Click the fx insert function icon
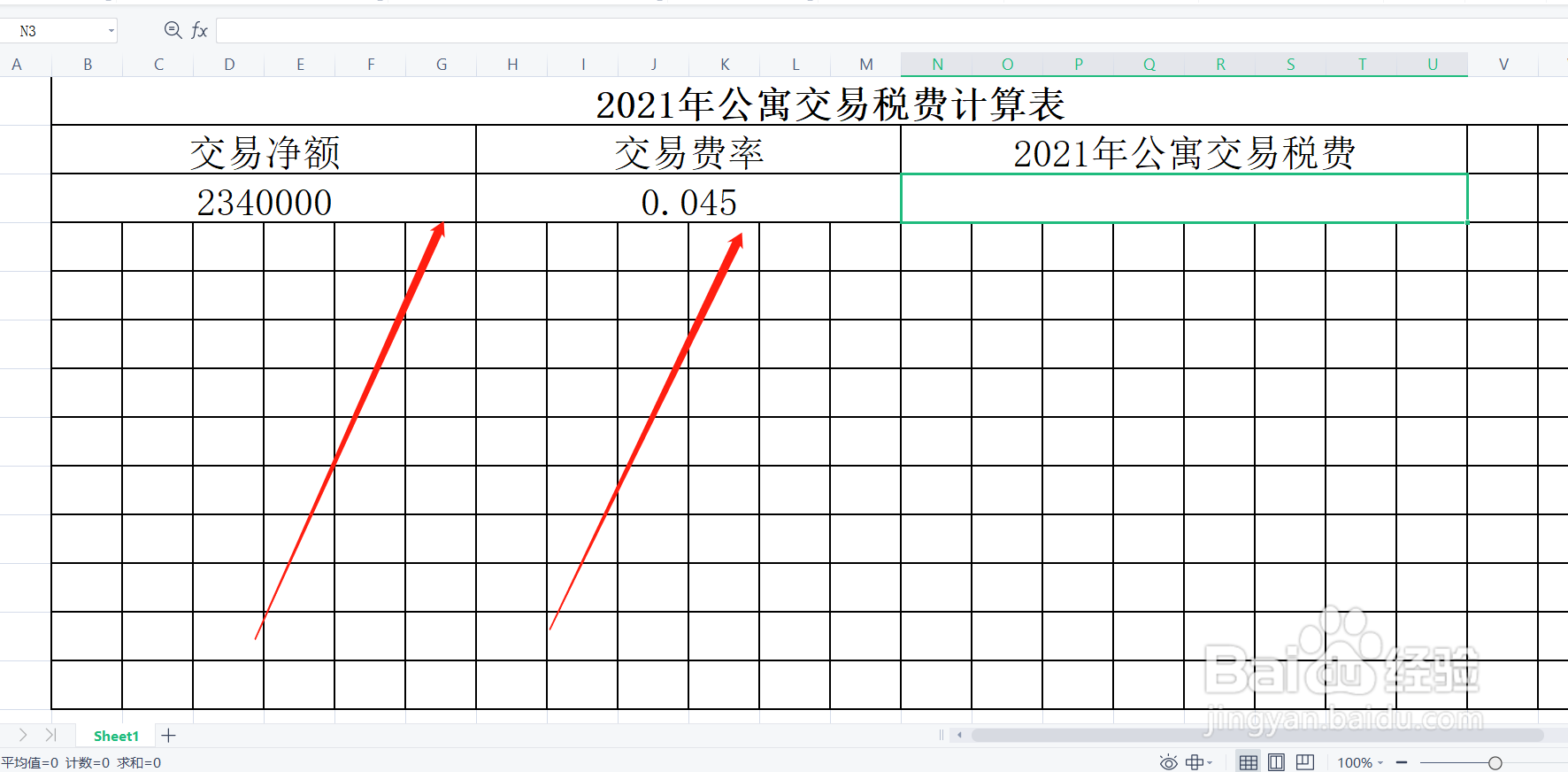The height and width of the screenshot is (772, 1568). tap(199, 31)
